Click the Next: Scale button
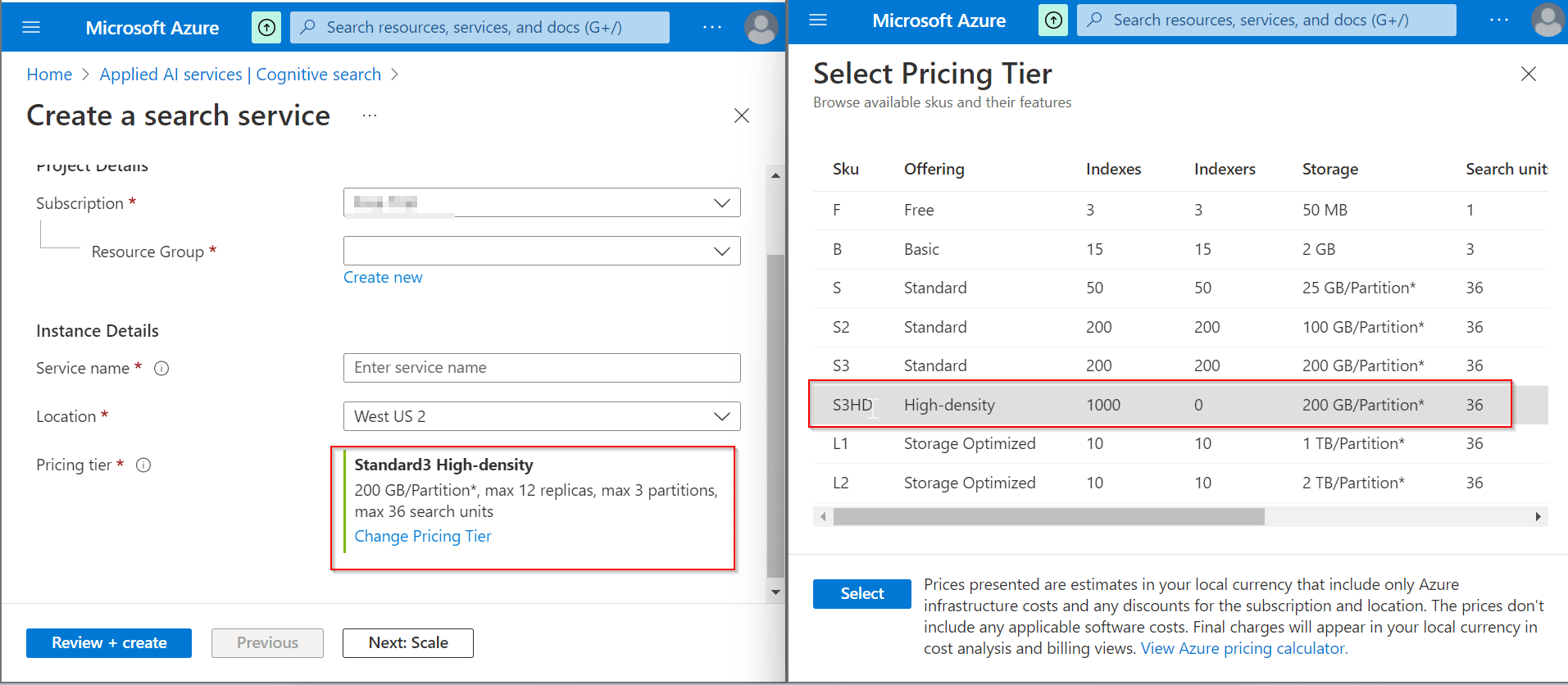 (x=408, y=643)
